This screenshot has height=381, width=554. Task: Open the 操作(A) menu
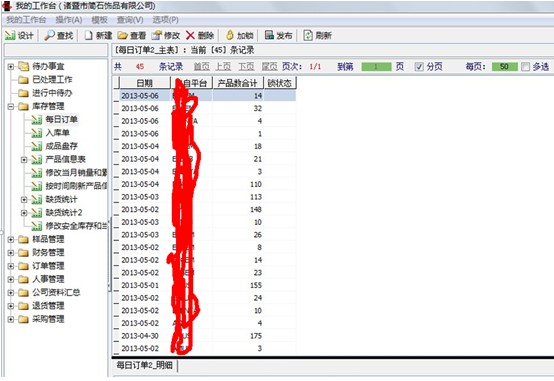(69, 20)
